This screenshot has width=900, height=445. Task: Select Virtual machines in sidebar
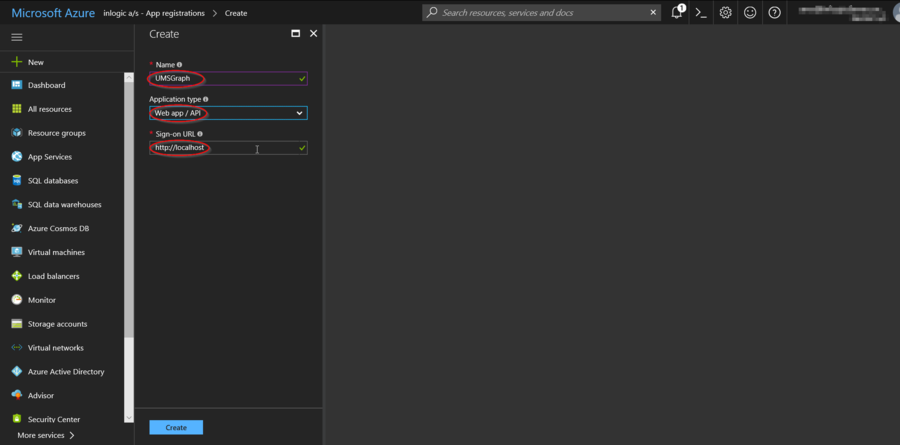coord(56,252)
